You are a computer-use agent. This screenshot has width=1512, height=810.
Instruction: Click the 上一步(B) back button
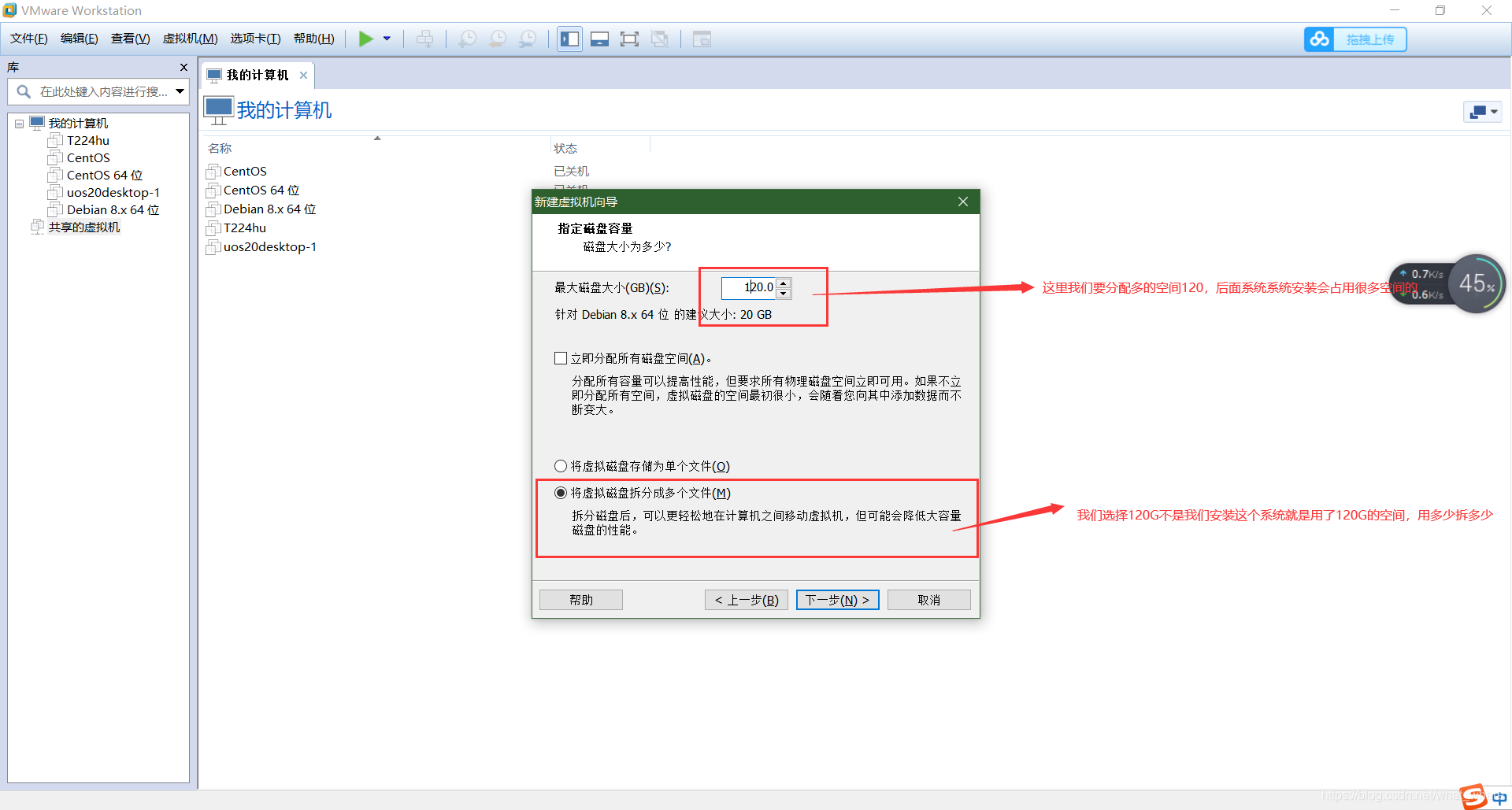click(x=747, y=600)
